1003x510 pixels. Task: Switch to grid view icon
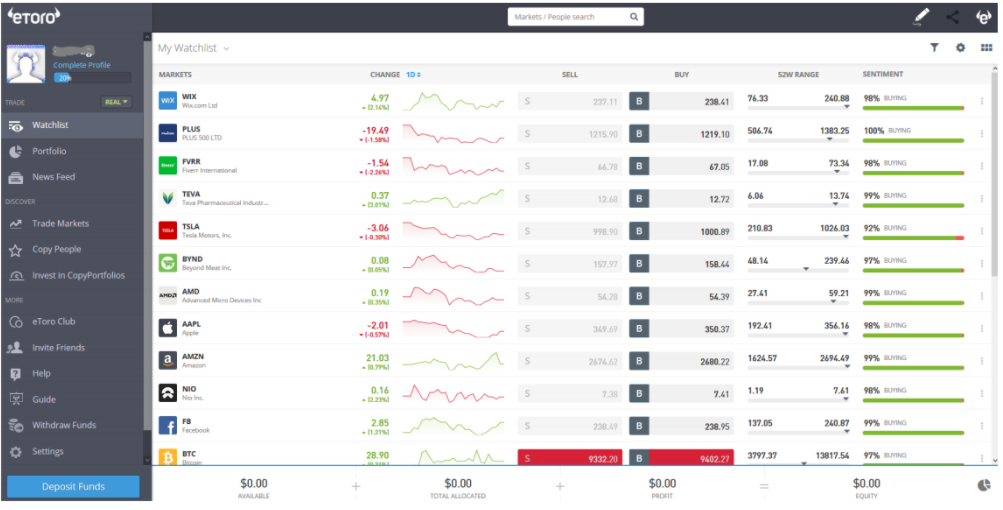point(986,47)
